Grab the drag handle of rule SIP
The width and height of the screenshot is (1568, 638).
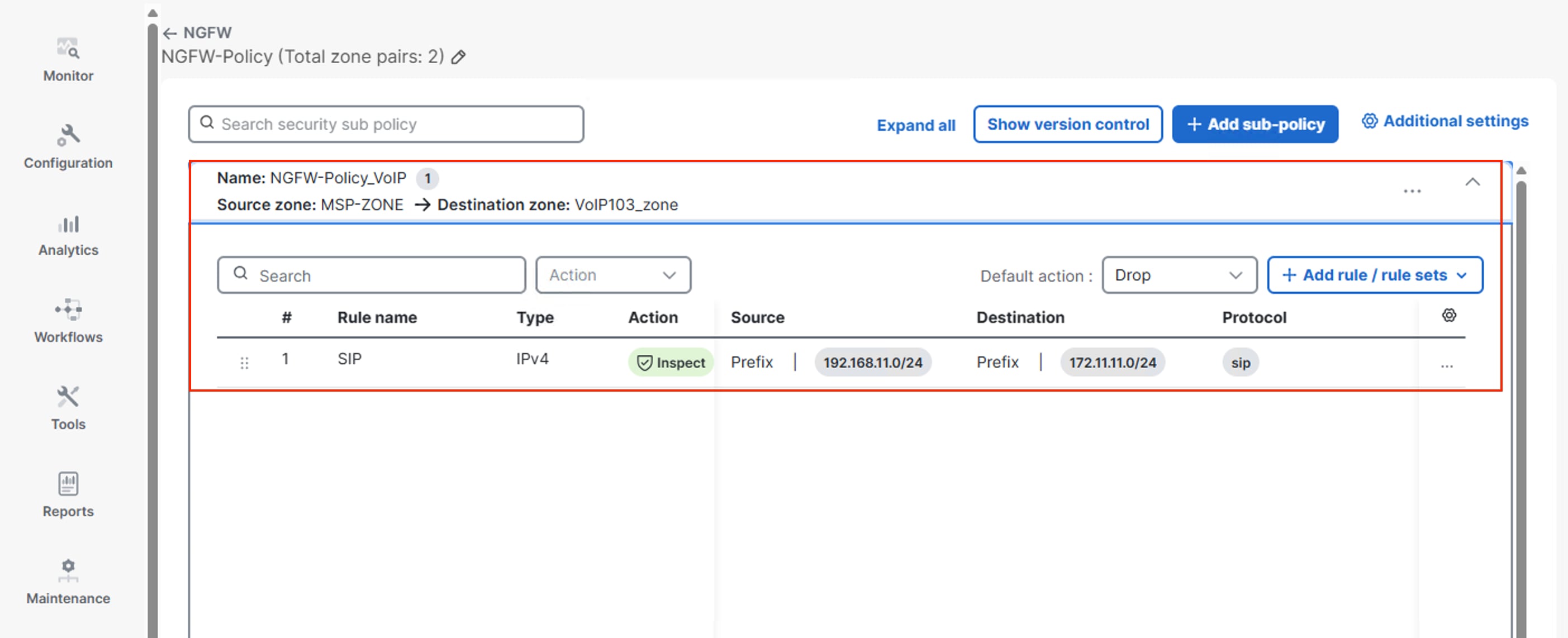point(245,364)
